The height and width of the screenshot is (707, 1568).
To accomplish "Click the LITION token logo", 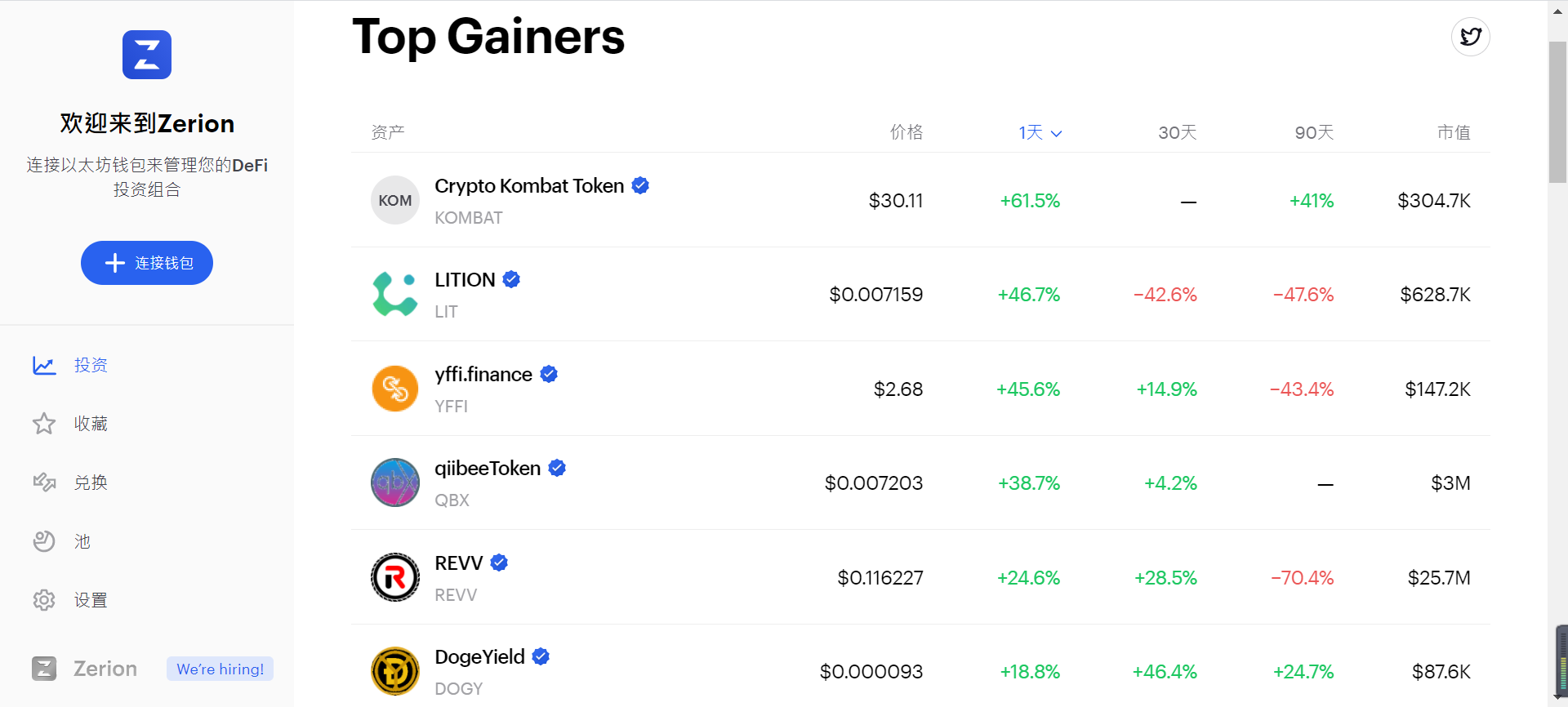I will tap(395, 295).
